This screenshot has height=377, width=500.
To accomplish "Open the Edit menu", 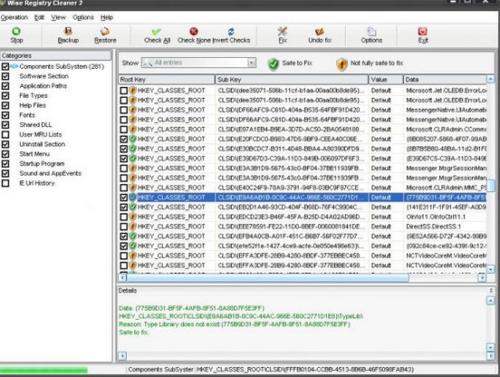I will 39,17.
